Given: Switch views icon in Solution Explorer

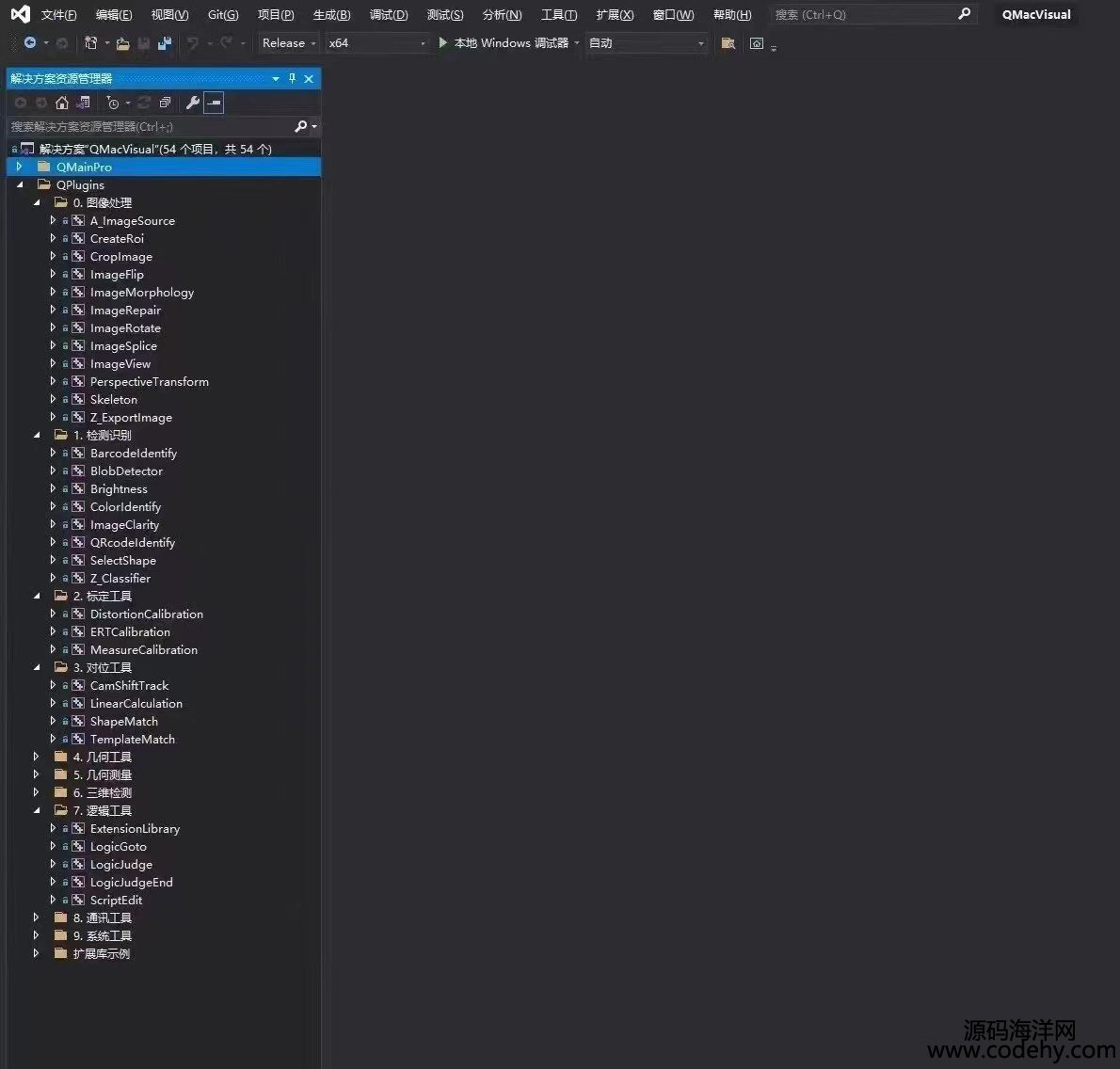Looking at the screenshot, I should point(83,103).
